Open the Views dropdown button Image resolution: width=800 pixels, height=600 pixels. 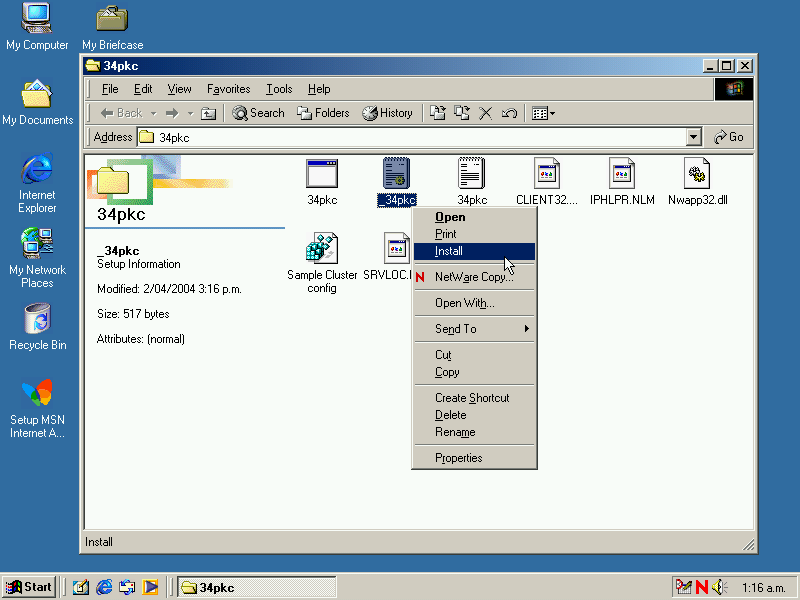(x=543, y=113)
